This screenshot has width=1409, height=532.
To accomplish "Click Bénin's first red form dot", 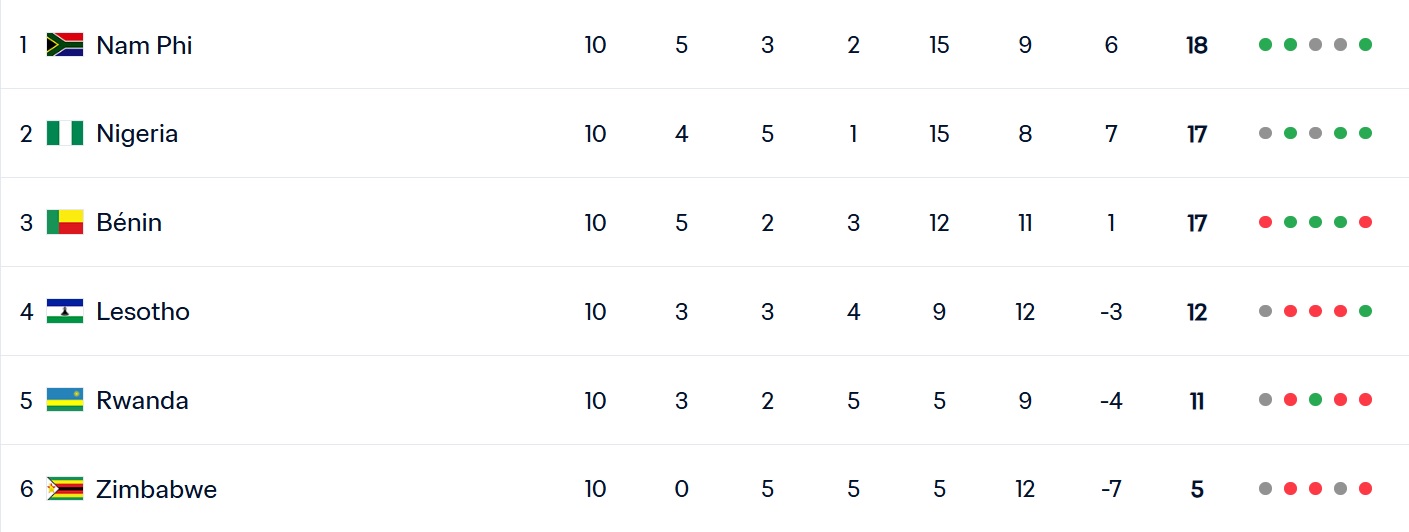I will point(1266,222).
